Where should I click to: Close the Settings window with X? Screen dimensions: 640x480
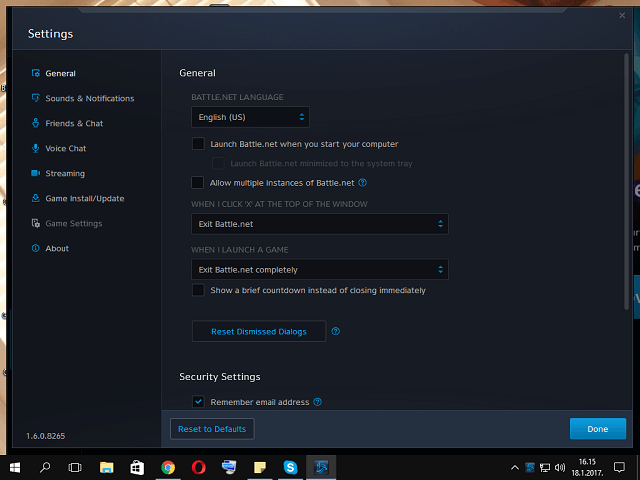622,15
